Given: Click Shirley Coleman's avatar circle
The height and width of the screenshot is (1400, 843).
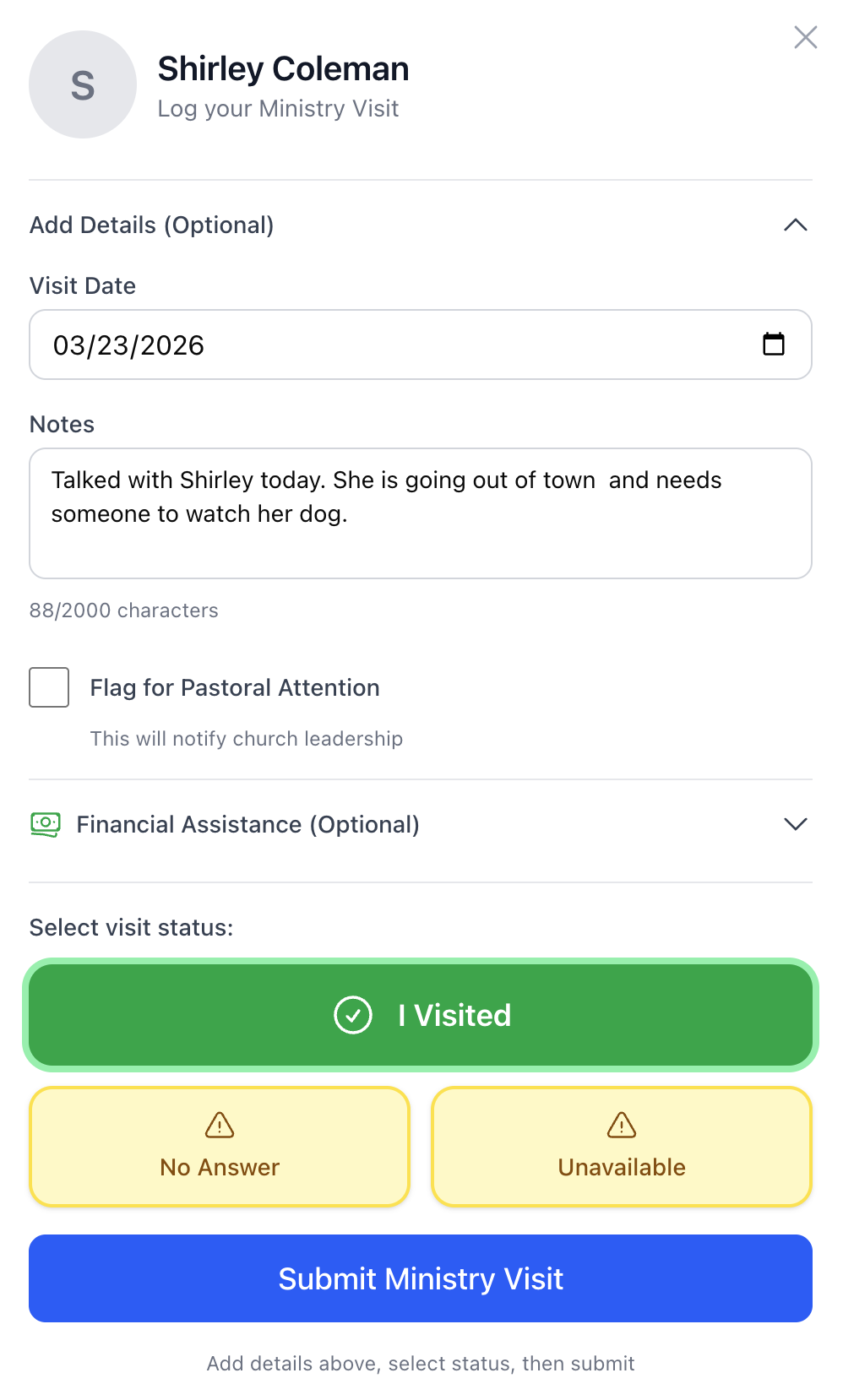Looking at the screenshot, I should click(82, 84).
